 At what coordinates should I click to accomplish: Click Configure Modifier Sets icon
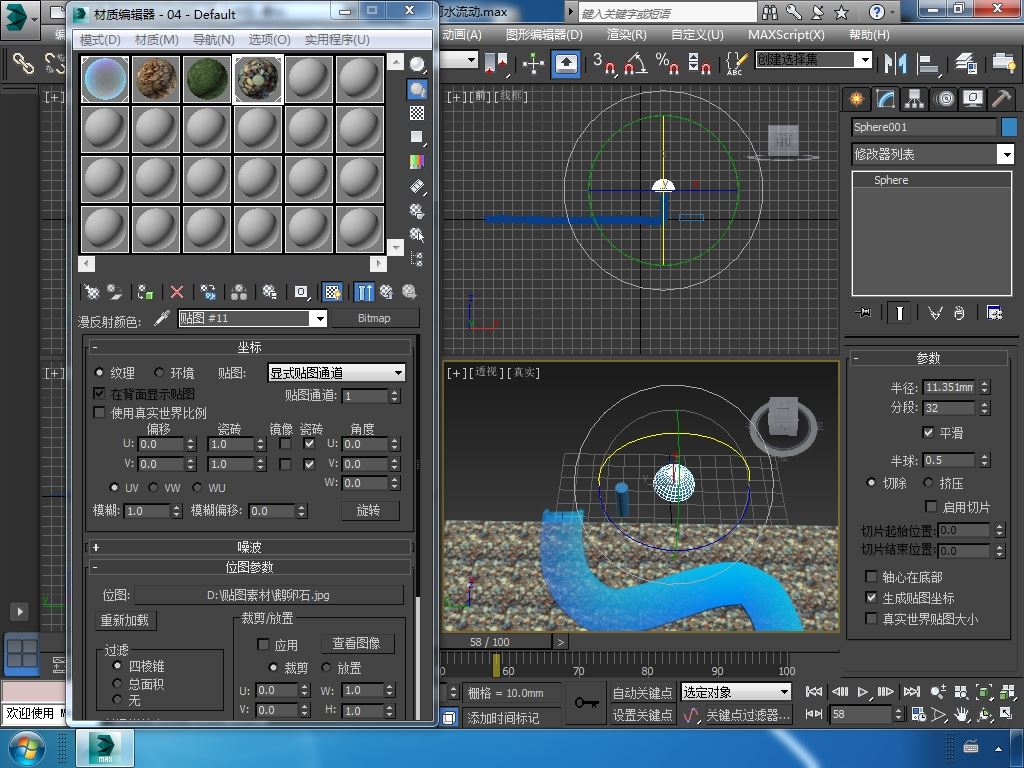[x=995, y=313]
